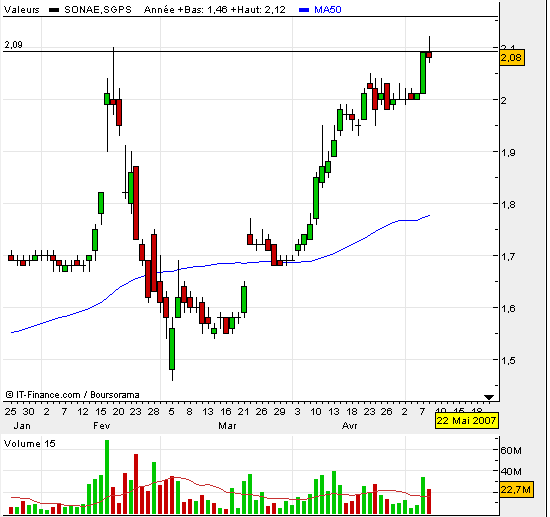Click the SONAE,SGPS series label

(98, 9)
